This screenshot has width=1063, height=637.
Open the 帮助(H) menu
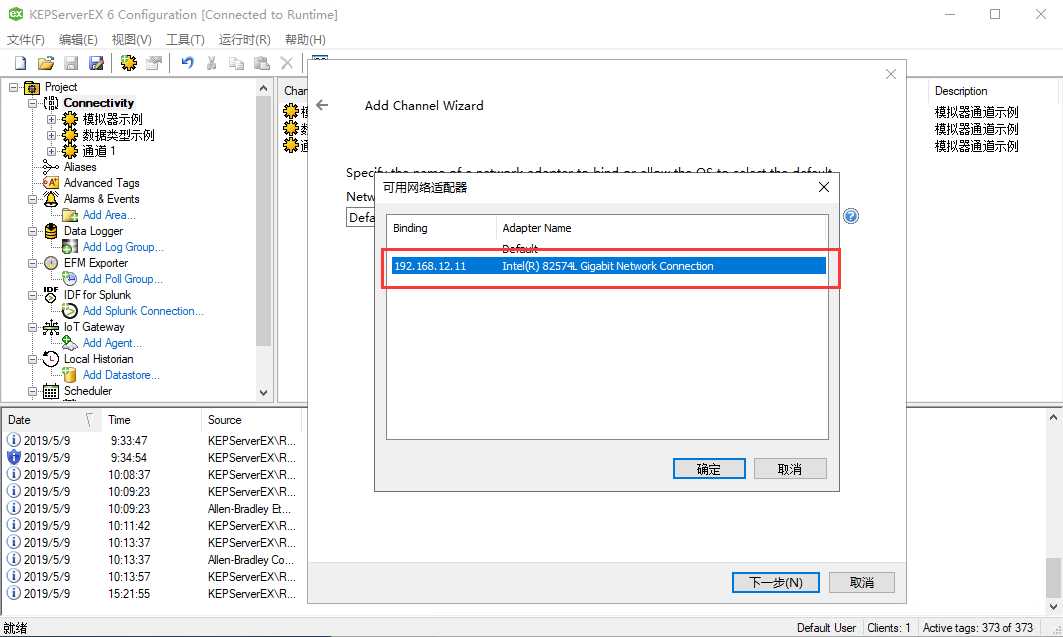305,40
